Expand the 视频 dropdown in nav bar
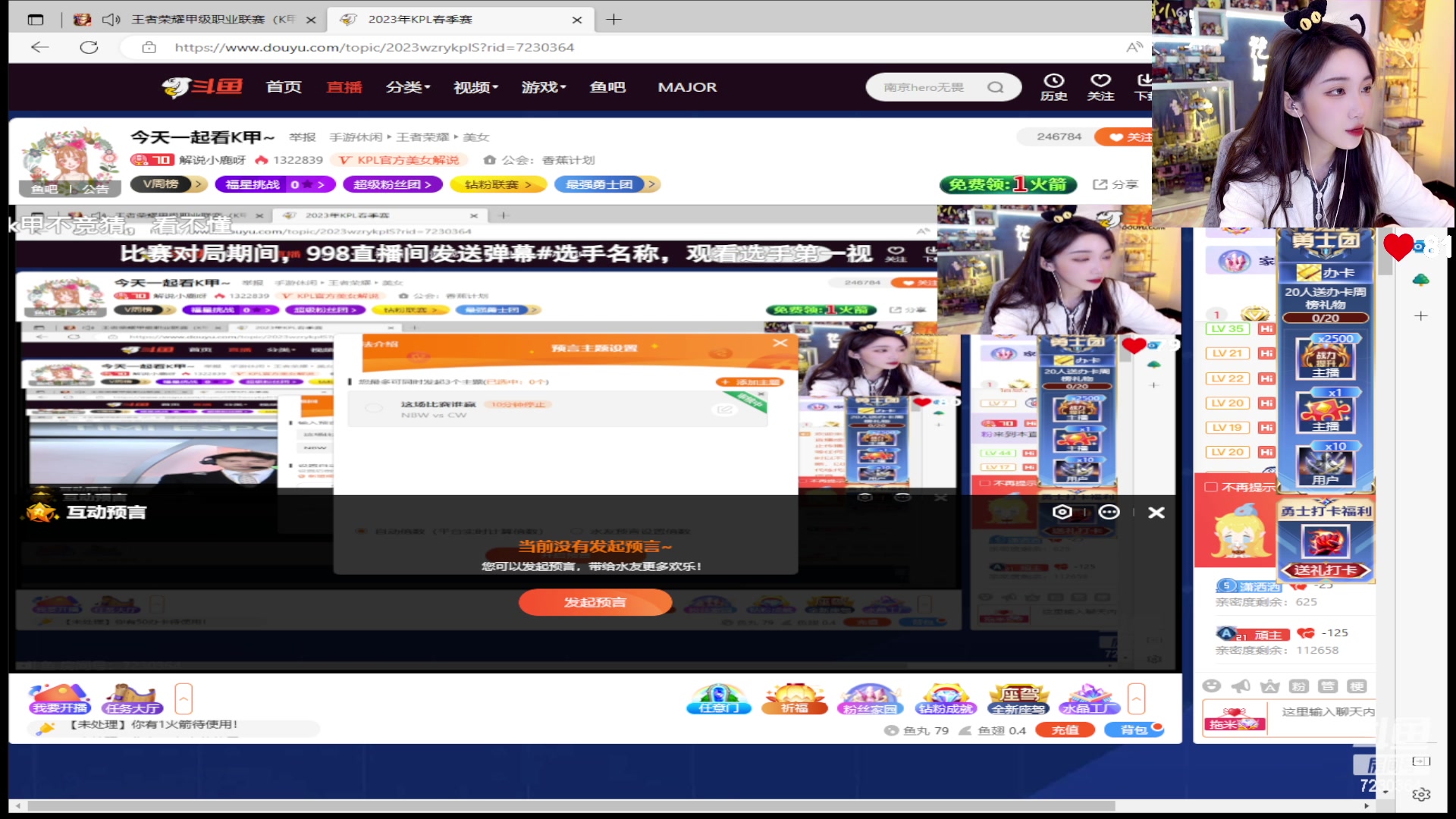The width and height of the screenshot is (1456, 819). tap(476, 87)
